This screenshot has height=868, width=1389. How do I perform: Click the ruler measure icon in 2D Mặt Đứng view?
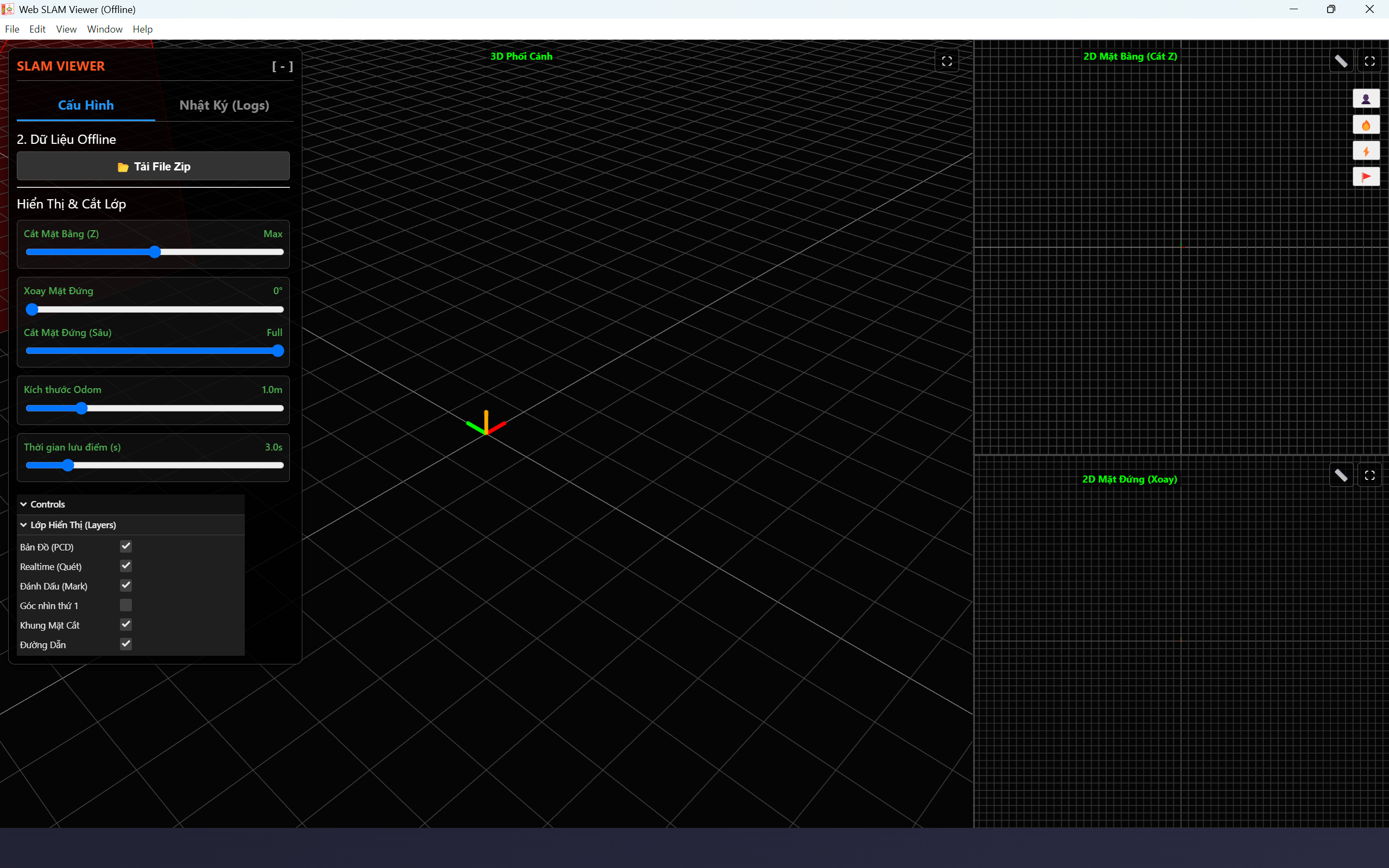pos(1341,476)
